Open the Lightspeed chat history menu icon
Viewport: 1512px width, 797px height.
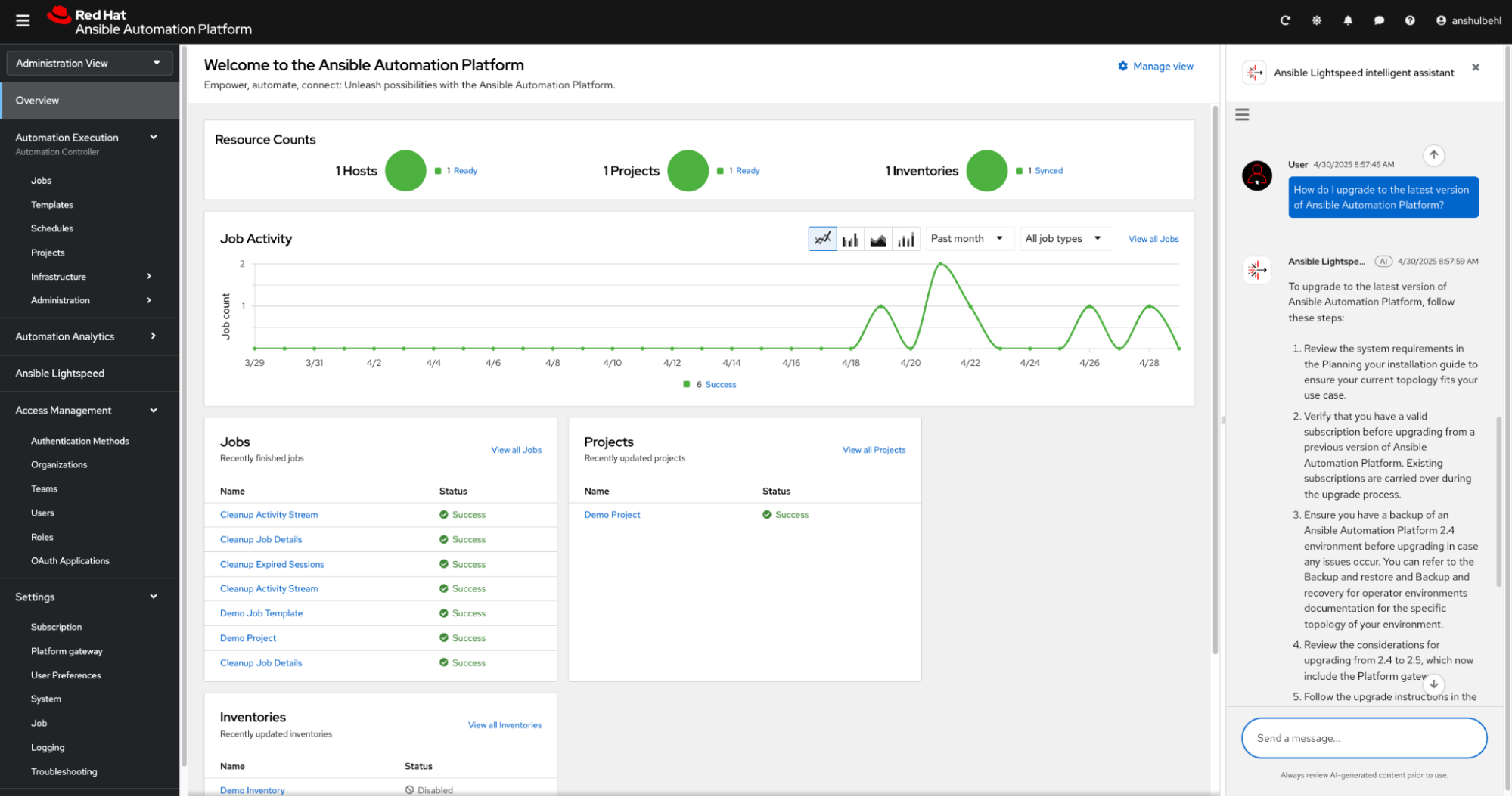pos(1242,115)
